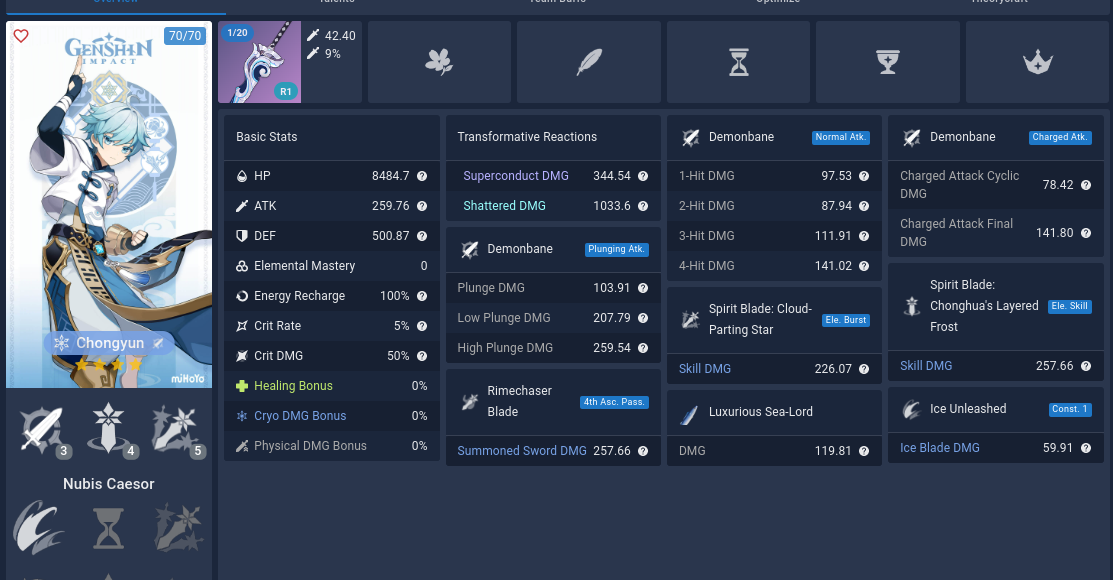The image size is (1113, 580).
Task: Click the Shattered DMG link
Action: click(504, 206)
